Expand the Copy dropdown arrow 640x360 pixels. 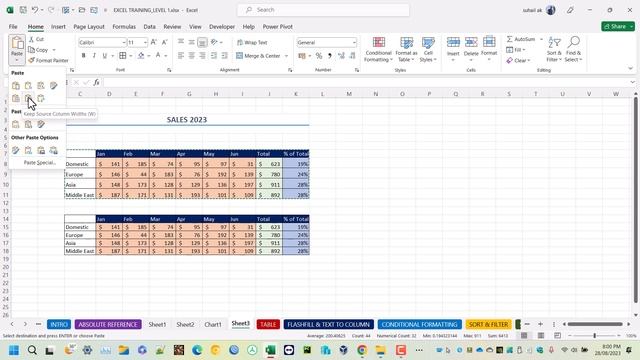click(x=54, y=50)
